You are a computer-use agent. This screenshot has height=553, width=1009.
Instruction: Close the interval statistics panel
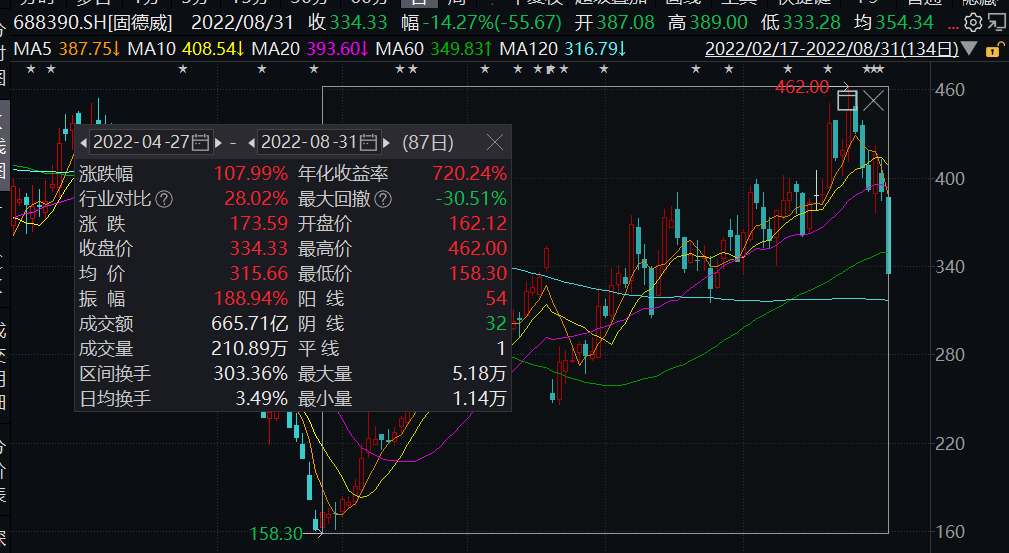494,142
